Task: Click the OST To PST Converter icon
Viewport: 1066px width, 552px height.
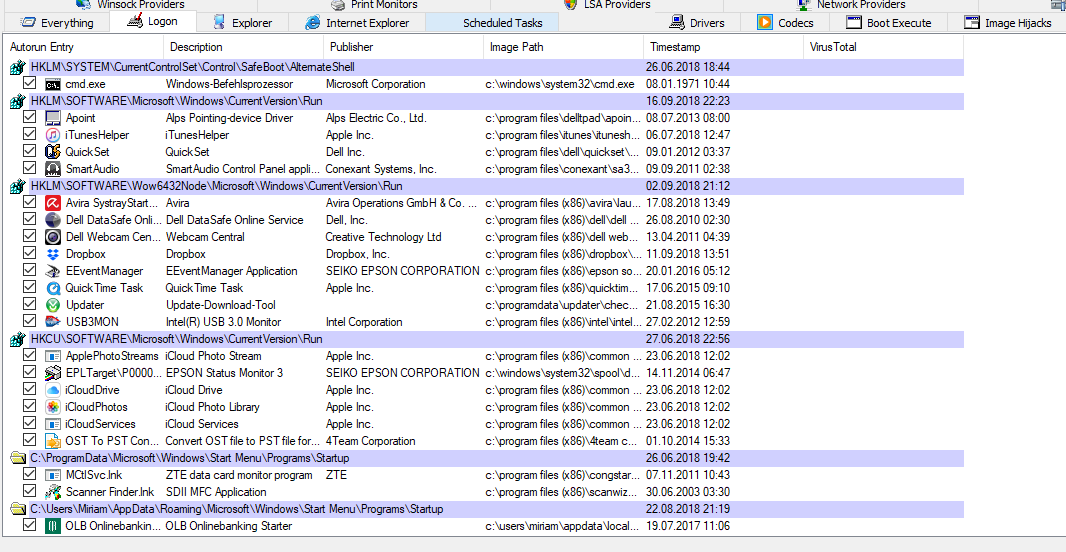Action: pyautogui.click(x=52, y=441)
